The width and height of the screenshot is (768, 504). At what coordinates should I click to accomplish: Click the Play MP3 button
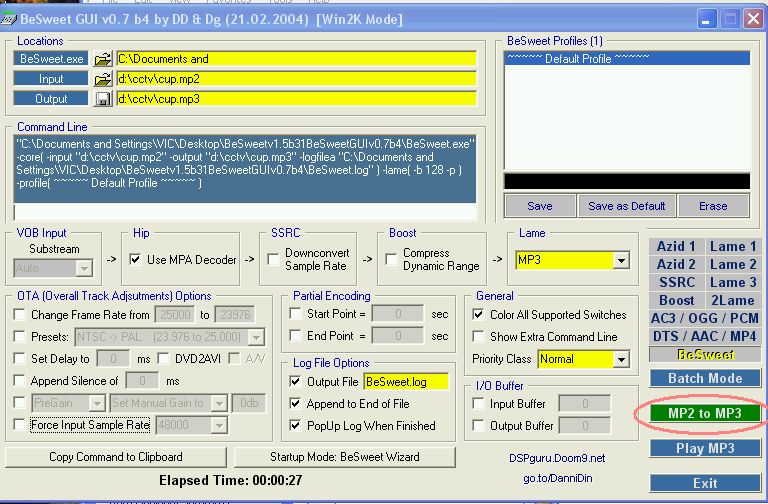(x=705, y=448)
